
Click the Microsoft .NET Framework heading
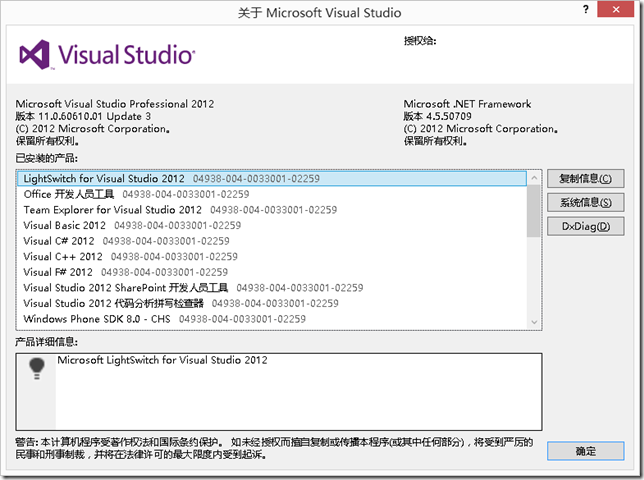coord(467,104)
